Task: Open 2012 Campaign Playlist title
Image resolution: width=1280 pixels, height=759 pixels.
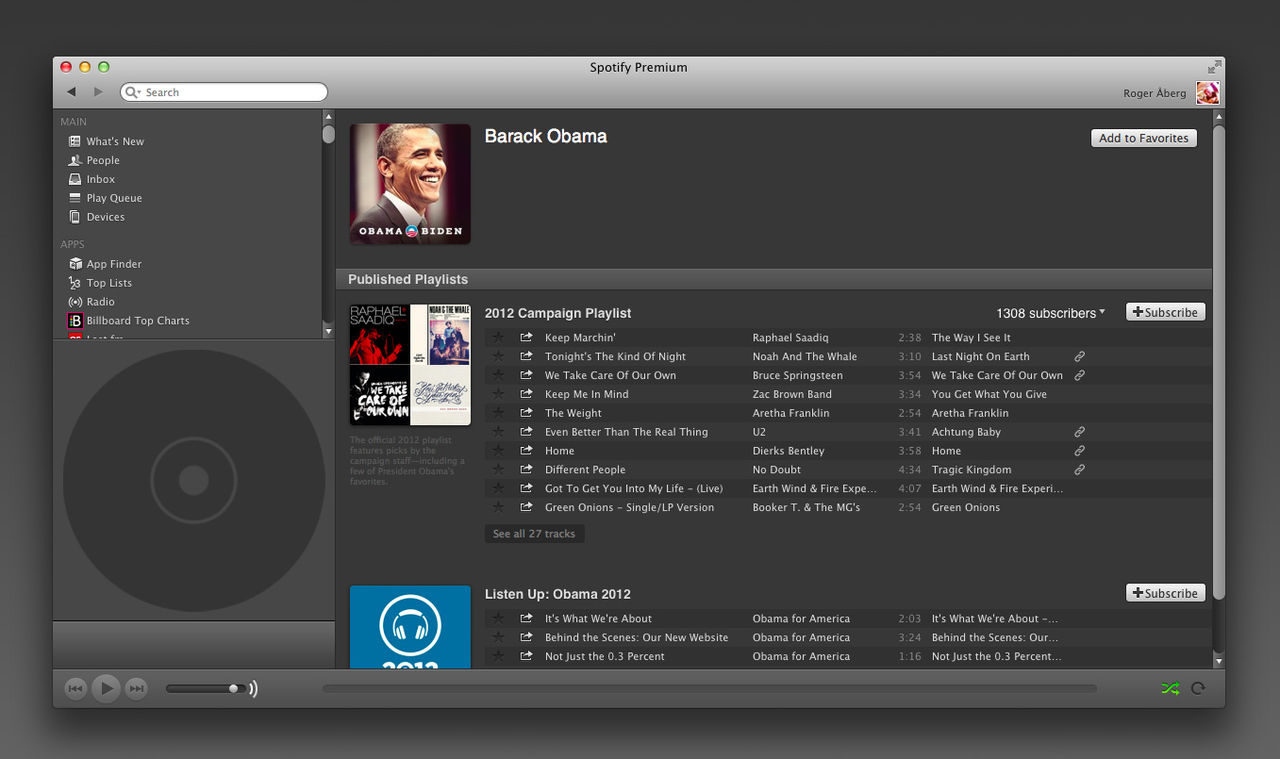Action: [558, 313]
